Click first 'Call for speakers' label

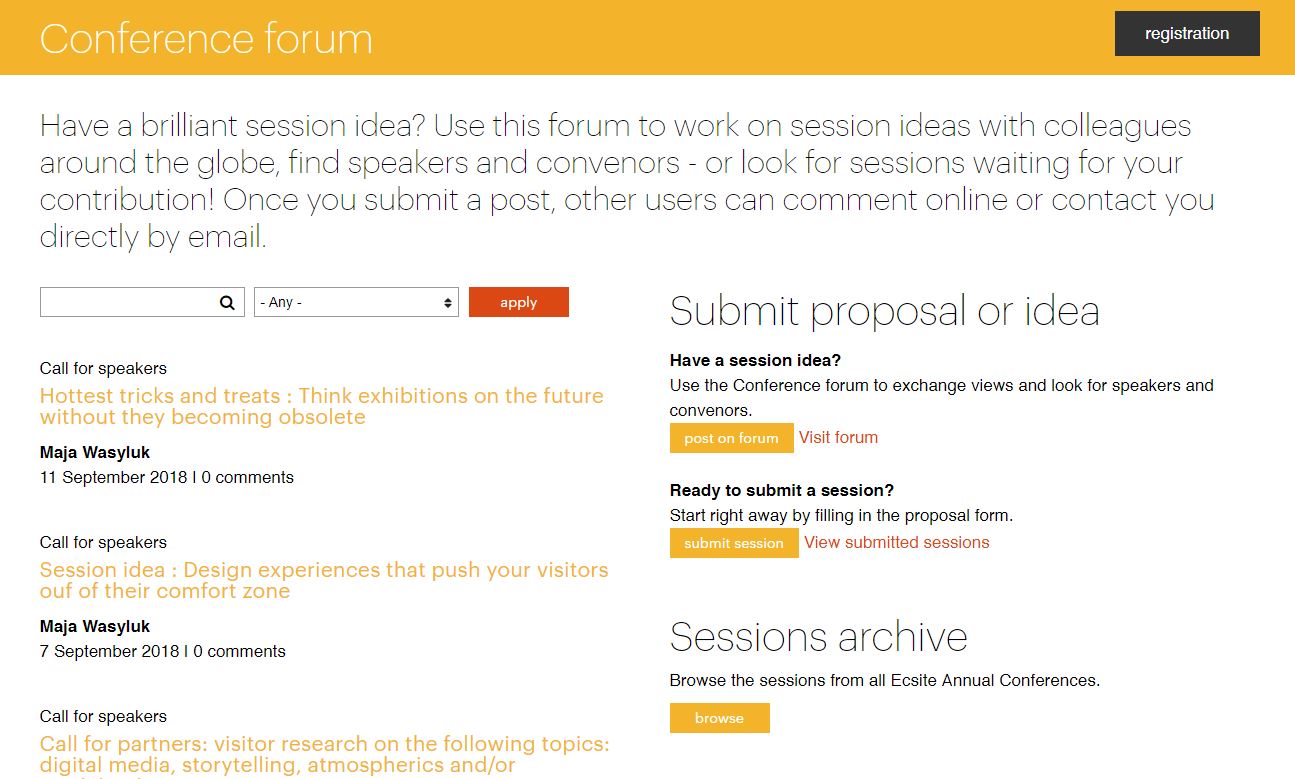pos(103,368)
